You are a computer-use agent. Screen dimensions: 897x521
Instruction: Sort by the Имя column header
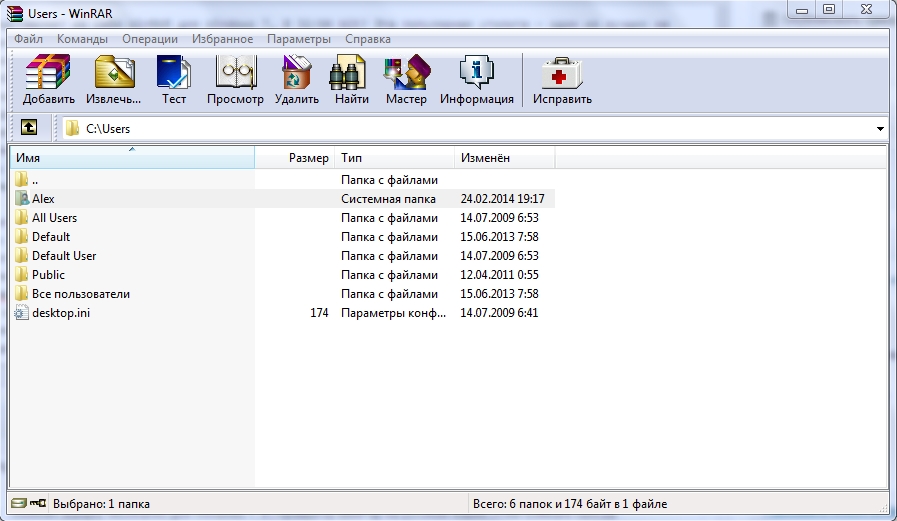point(132,157)
